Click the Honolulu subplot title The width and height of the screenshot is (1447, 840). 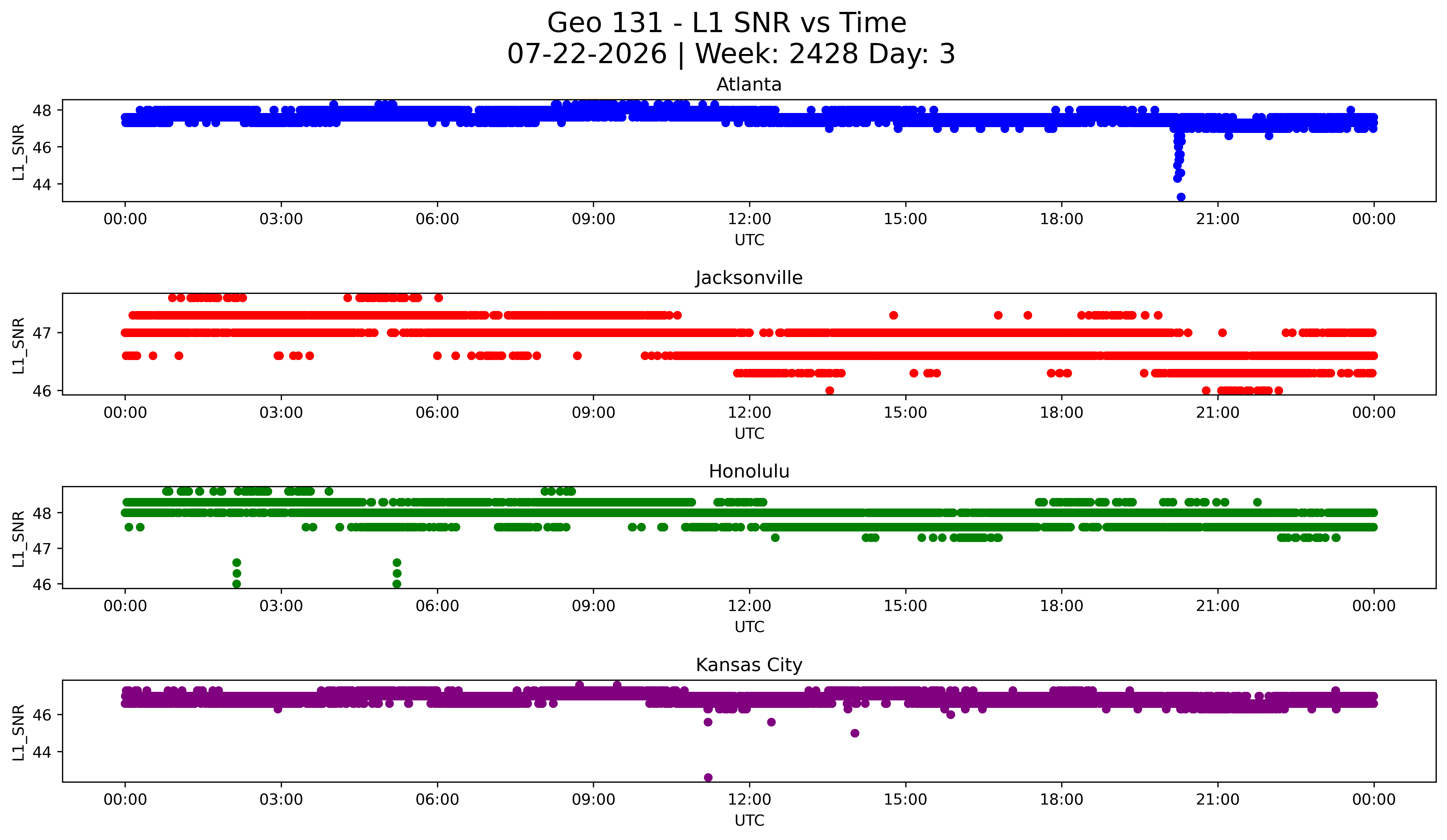(749, 471)
